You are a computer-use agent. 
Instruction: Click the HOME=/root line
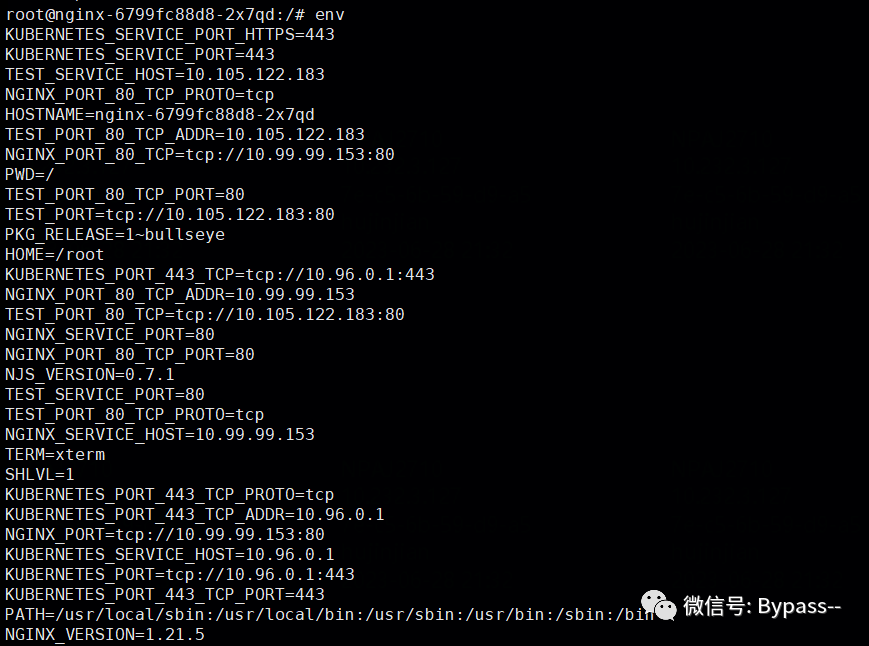[x=54, y=255]
